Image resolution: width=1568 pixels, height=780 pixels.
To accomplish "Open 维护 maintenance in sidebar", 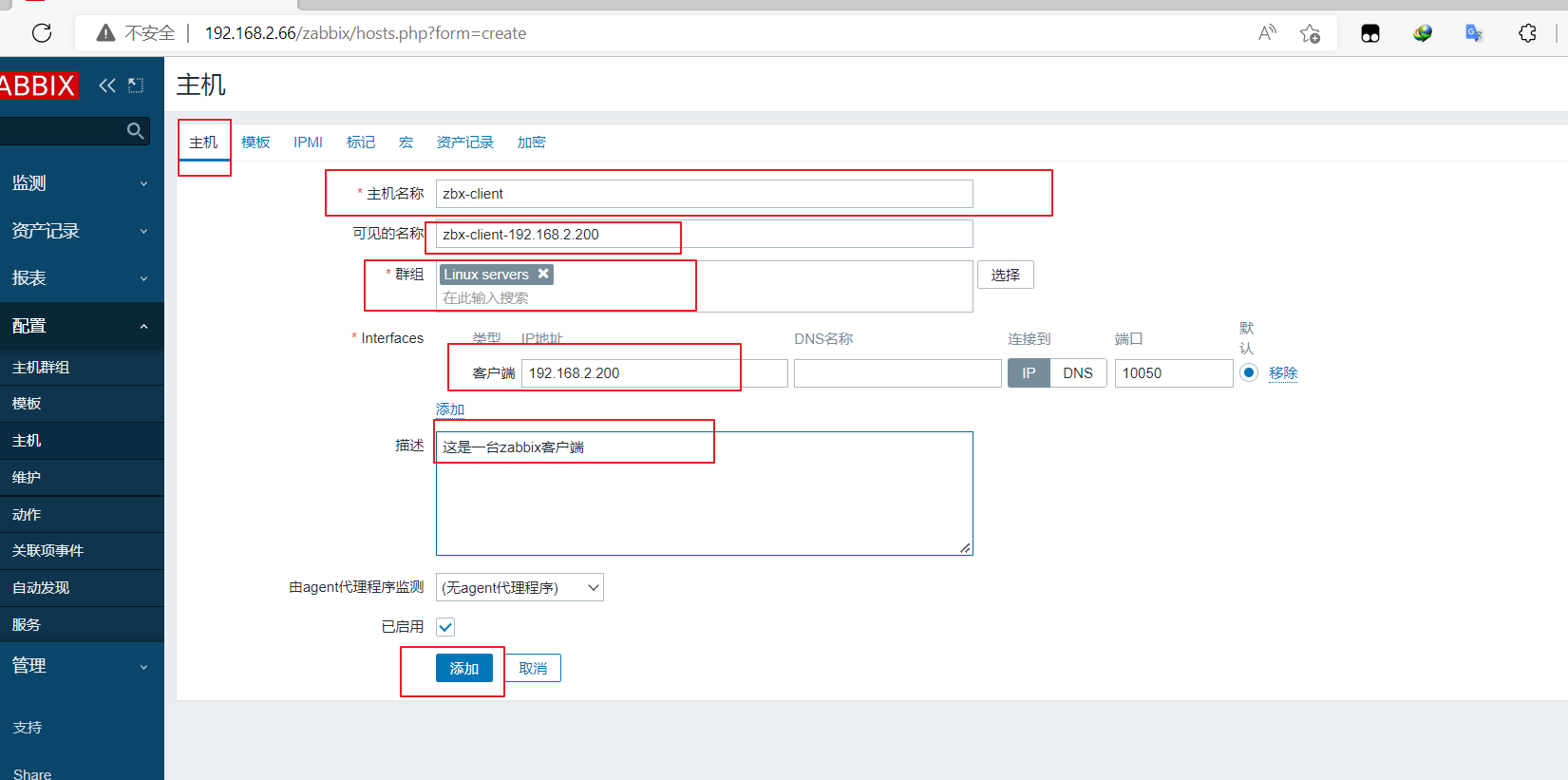I will 82,478.
